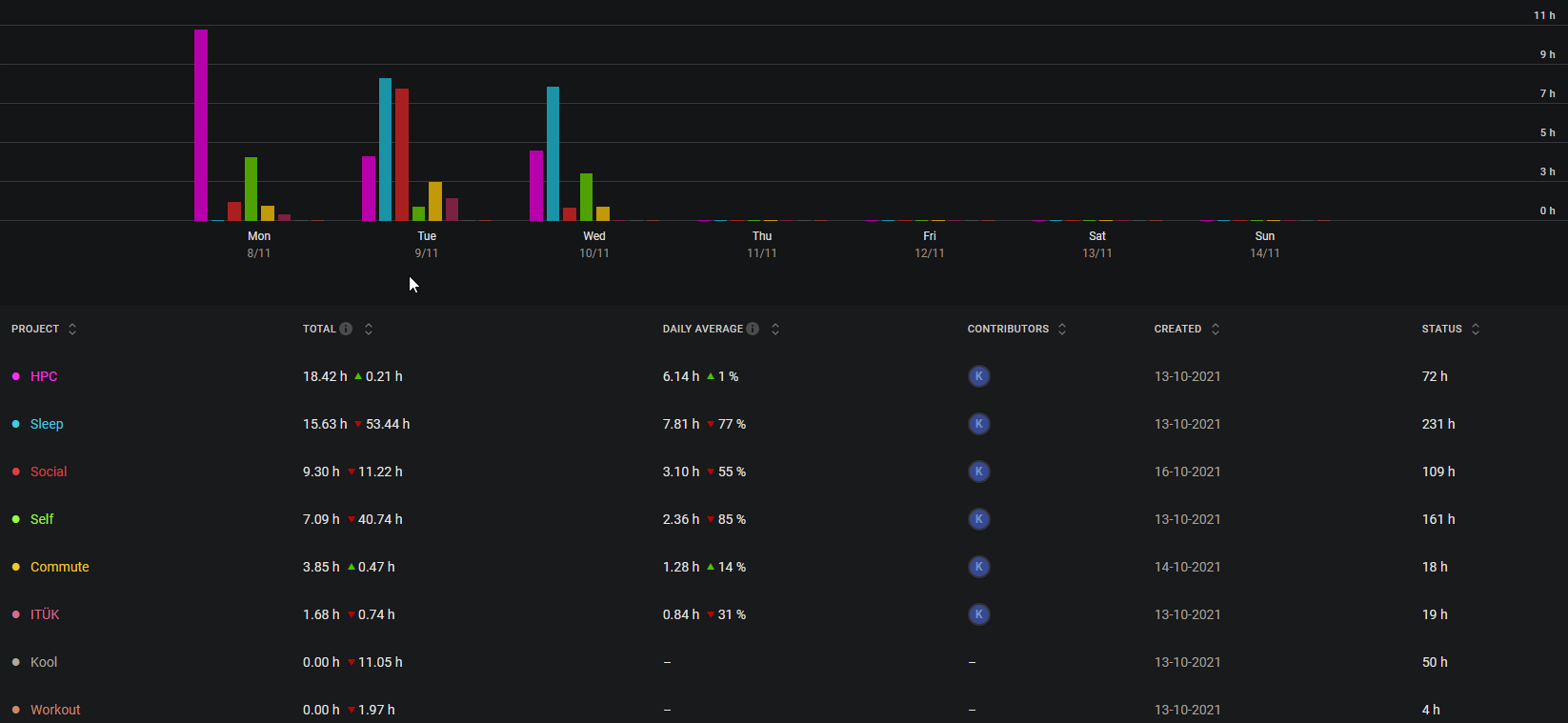Click the magenta HPC bar on Monday
The height and width of the screenshot is (723, 1568).
click(x=201, y=125)
